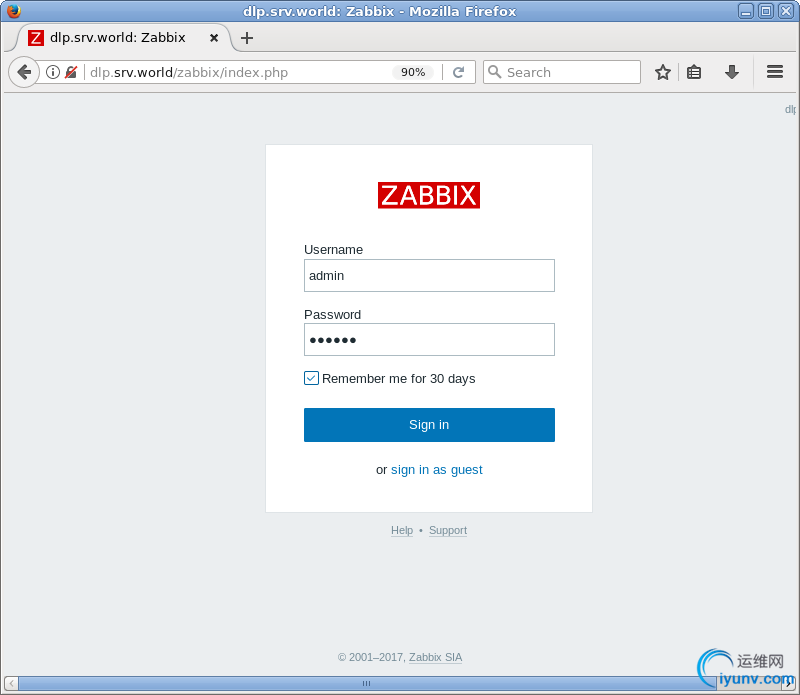Close the dlp.srv.world Zabbix tab
Image resolution: width=800 pixels, height=695 pixels.
coord(214,38)
